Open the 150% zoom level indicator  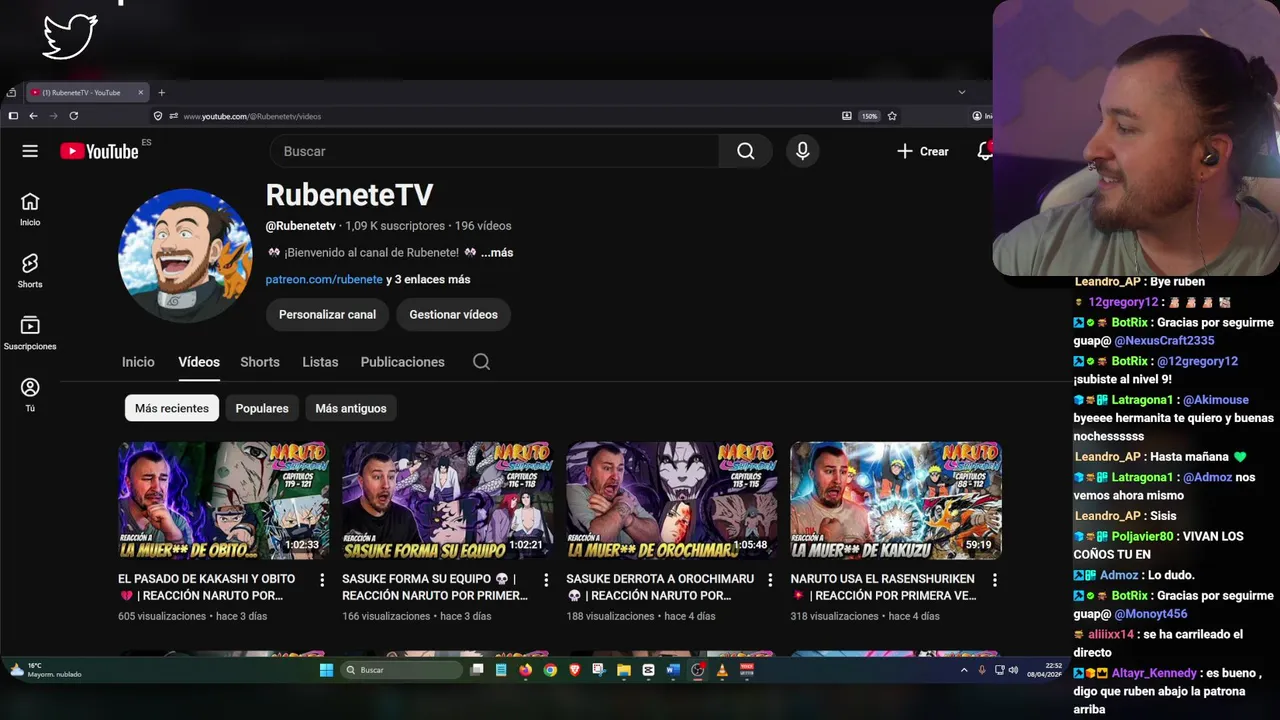pos(870,116)
